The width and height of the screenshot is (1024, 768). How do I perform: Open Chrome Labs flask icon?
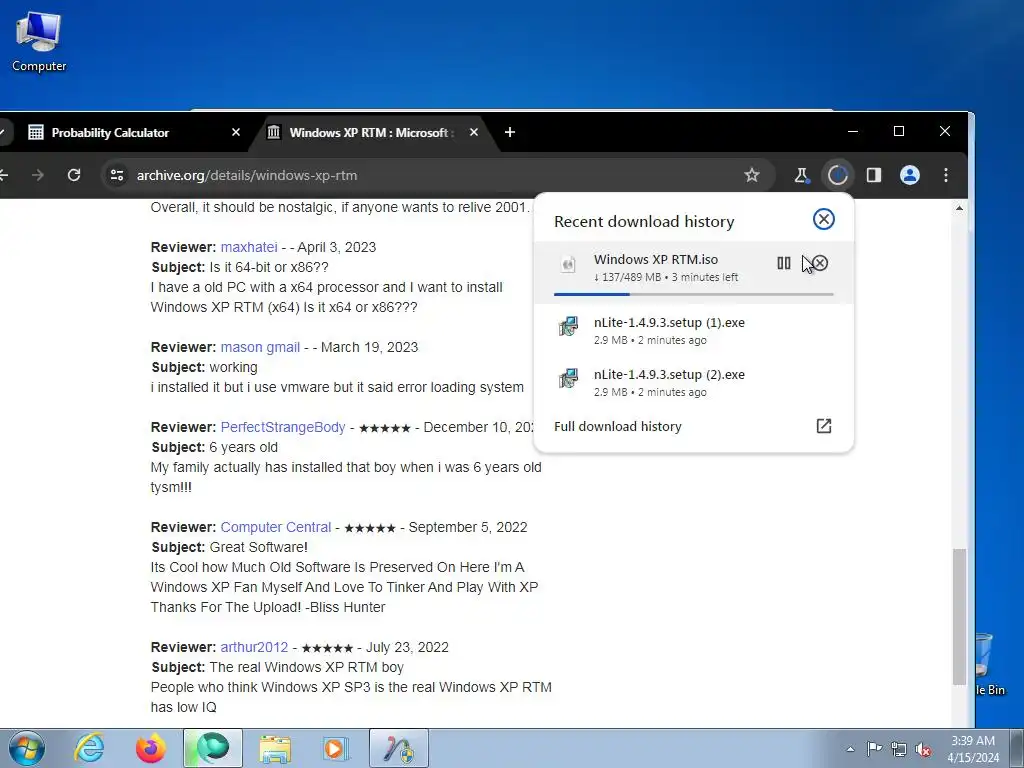point(801,175)
